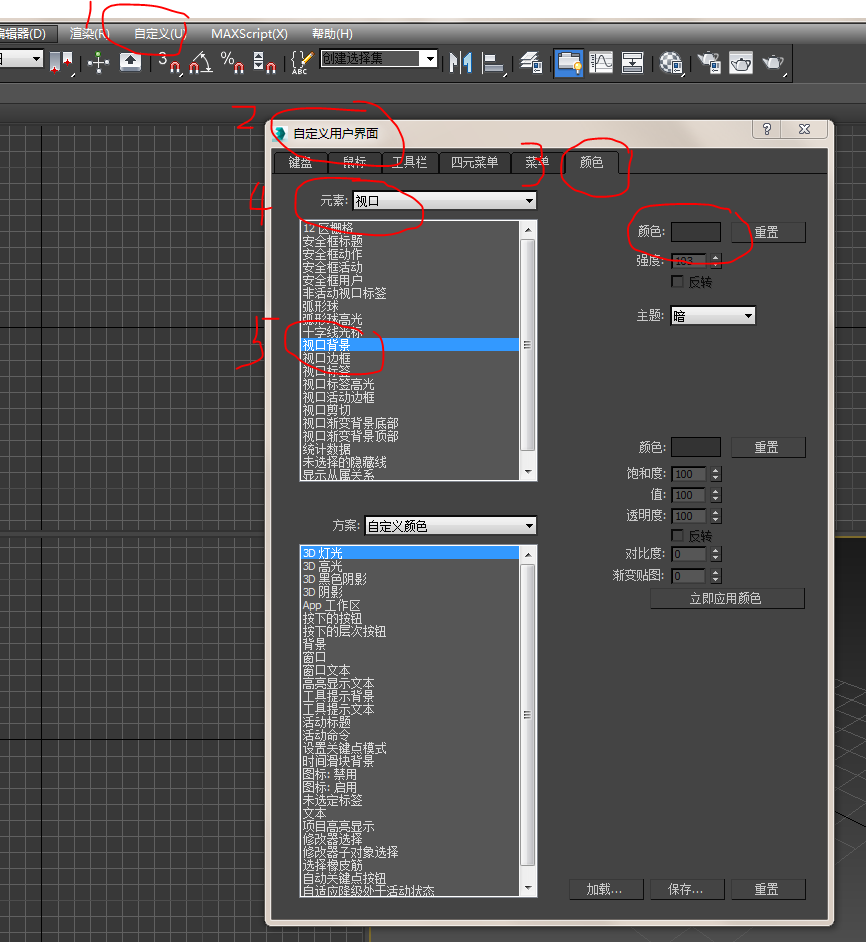This screenshot has height=942, width=866.
Task: Open the 主题 dropdown set to 暗
Action: pos(712,316)
